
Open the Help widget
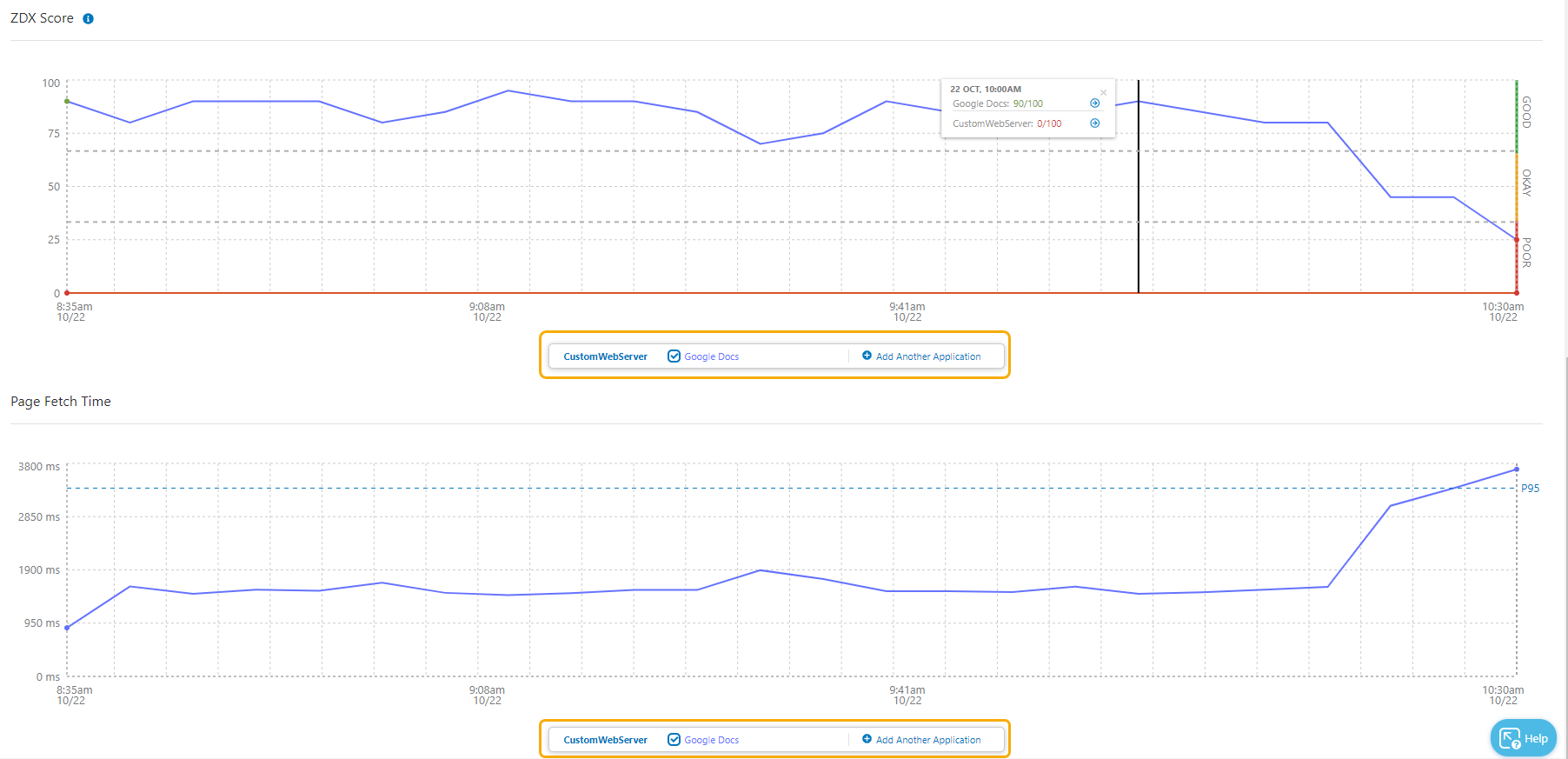(1523, 738)
